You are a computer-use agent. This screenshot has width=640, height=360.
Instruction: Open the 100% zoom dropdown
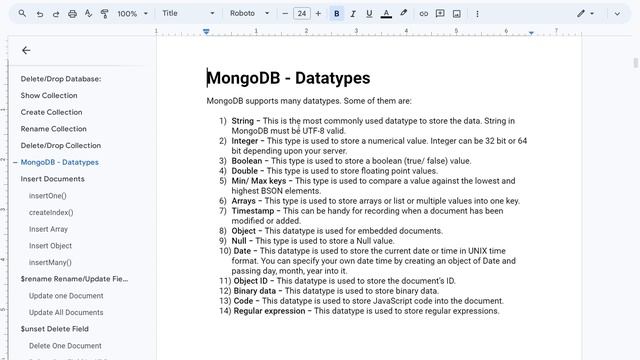pos(132,13)
